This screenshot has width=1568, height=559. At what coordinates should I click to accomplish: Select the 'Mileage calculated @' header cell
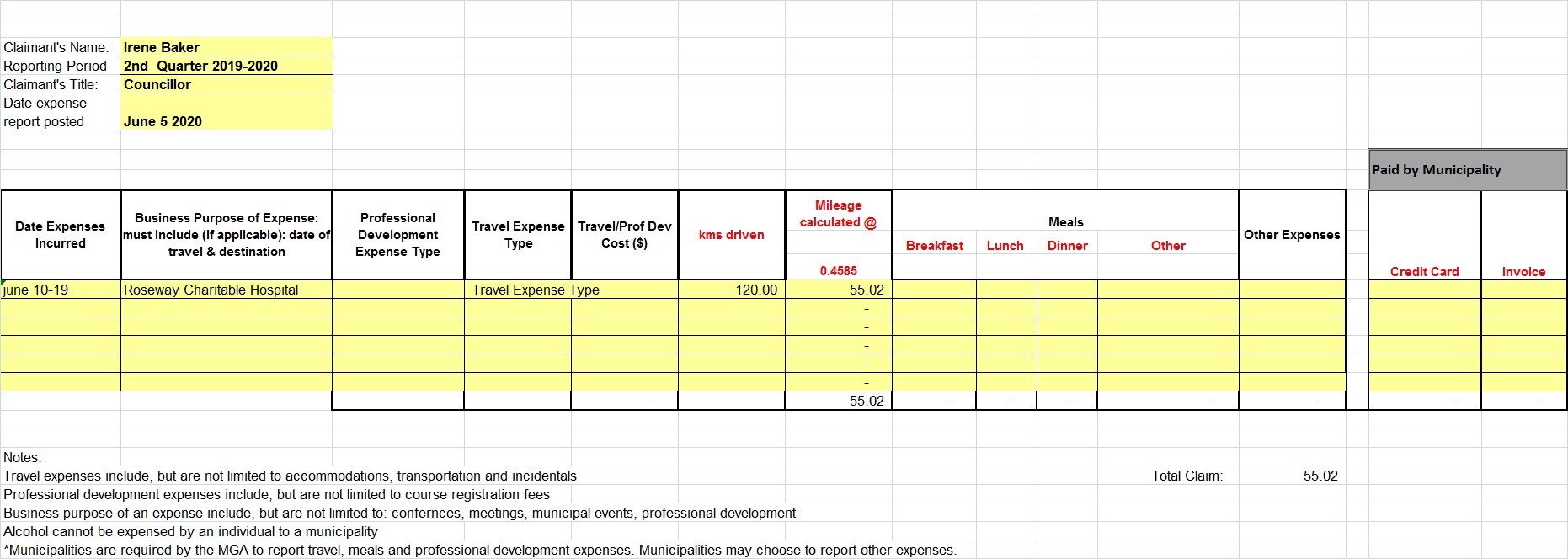[839, 214]
